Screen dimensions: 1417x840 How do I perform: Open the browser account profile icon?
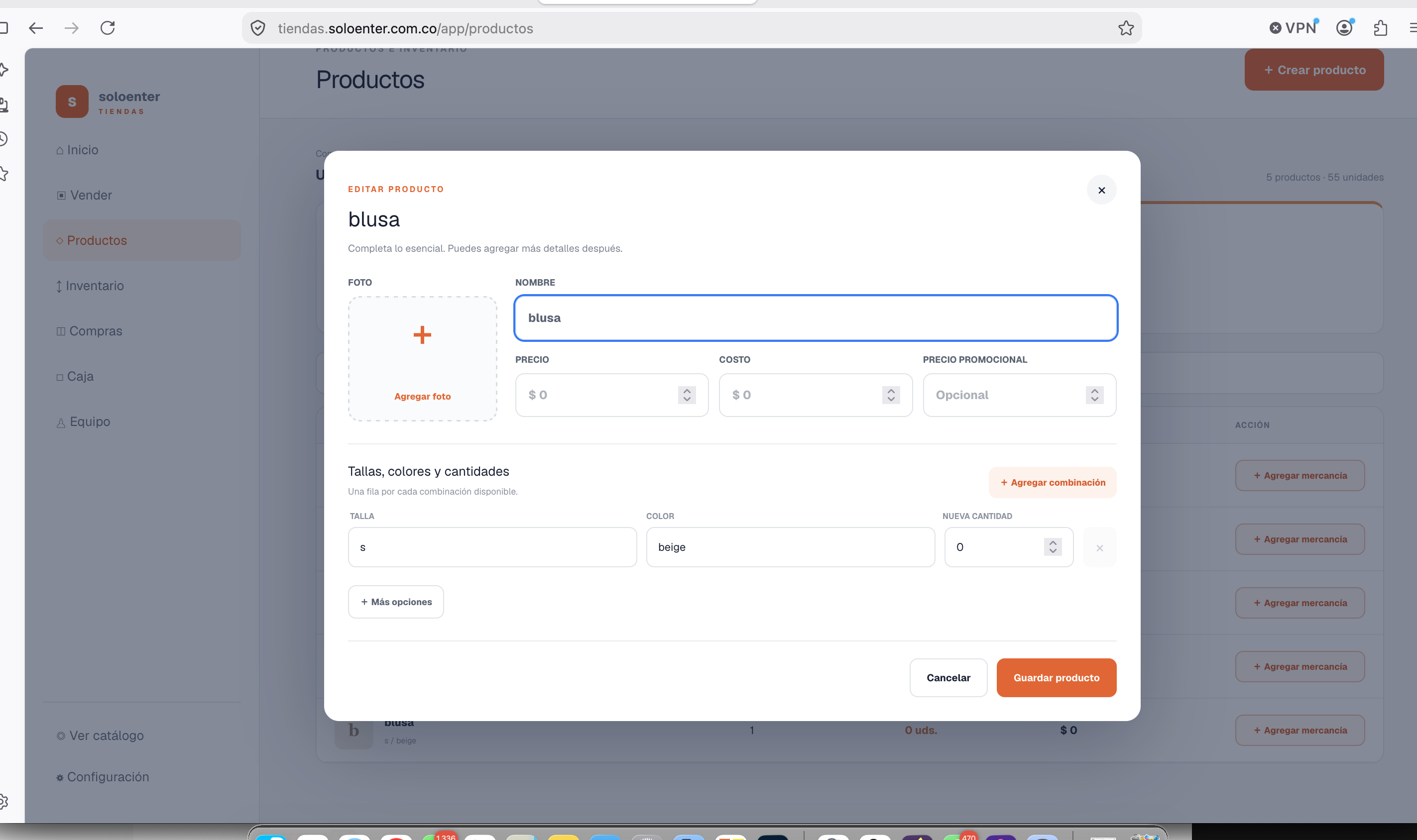(x=1344, y=28)
